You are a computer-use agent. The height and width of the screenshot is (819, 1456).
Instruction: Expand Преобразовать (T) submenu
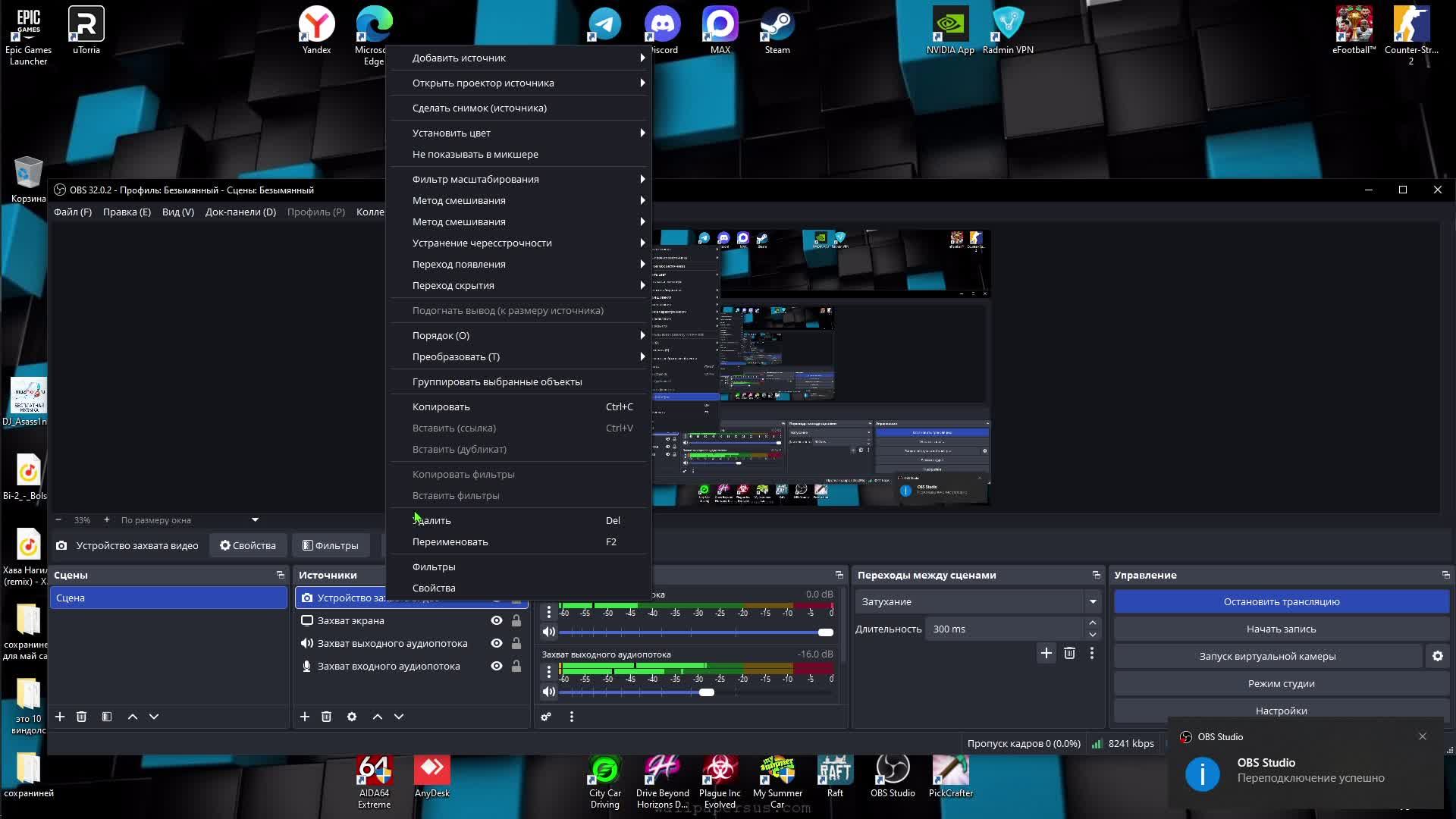pos(520,356)
